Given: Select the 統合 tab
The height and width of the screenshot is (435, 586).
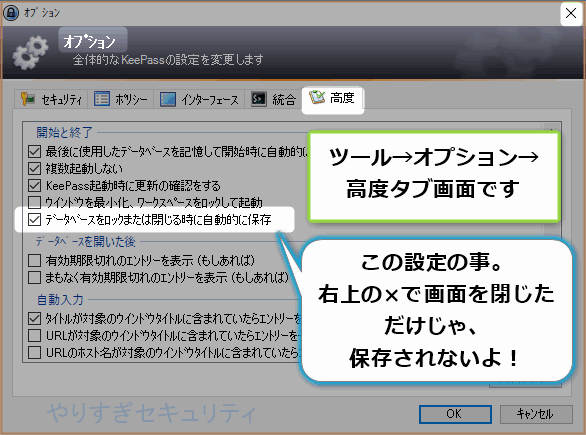Looking at the screenshot, I should pos(274,99).
